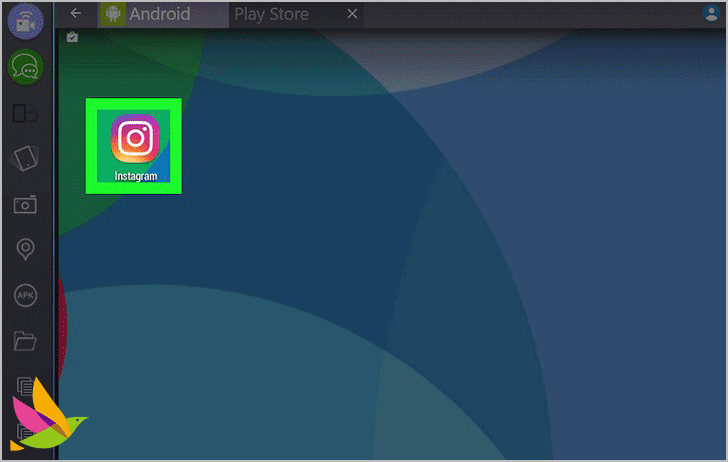Take a screenshot with camera icon
Viewport: 728px width, 462px height.
click(25, 204)
